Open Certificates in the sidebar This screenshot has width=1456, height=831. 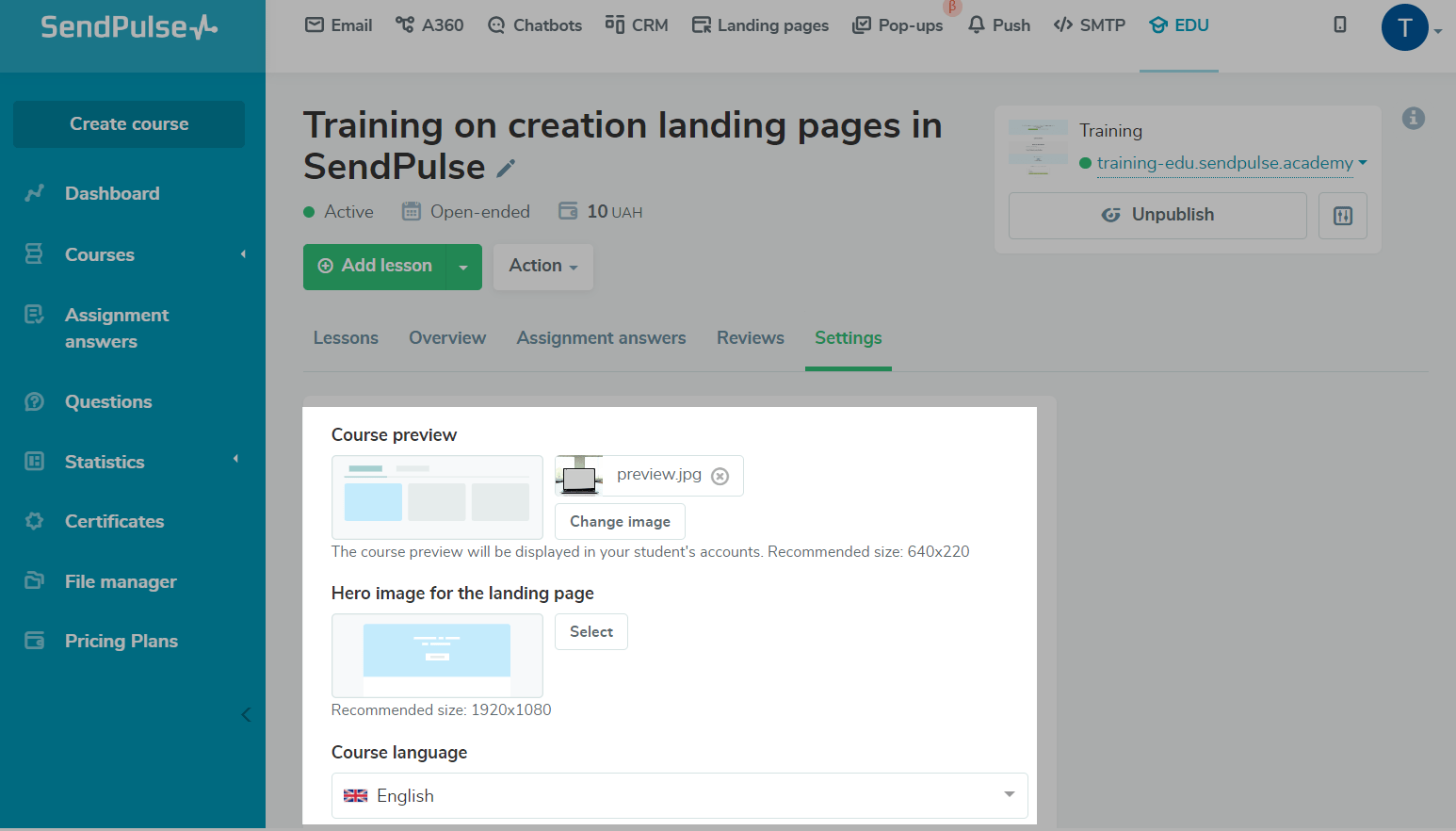tap(114, 521)
